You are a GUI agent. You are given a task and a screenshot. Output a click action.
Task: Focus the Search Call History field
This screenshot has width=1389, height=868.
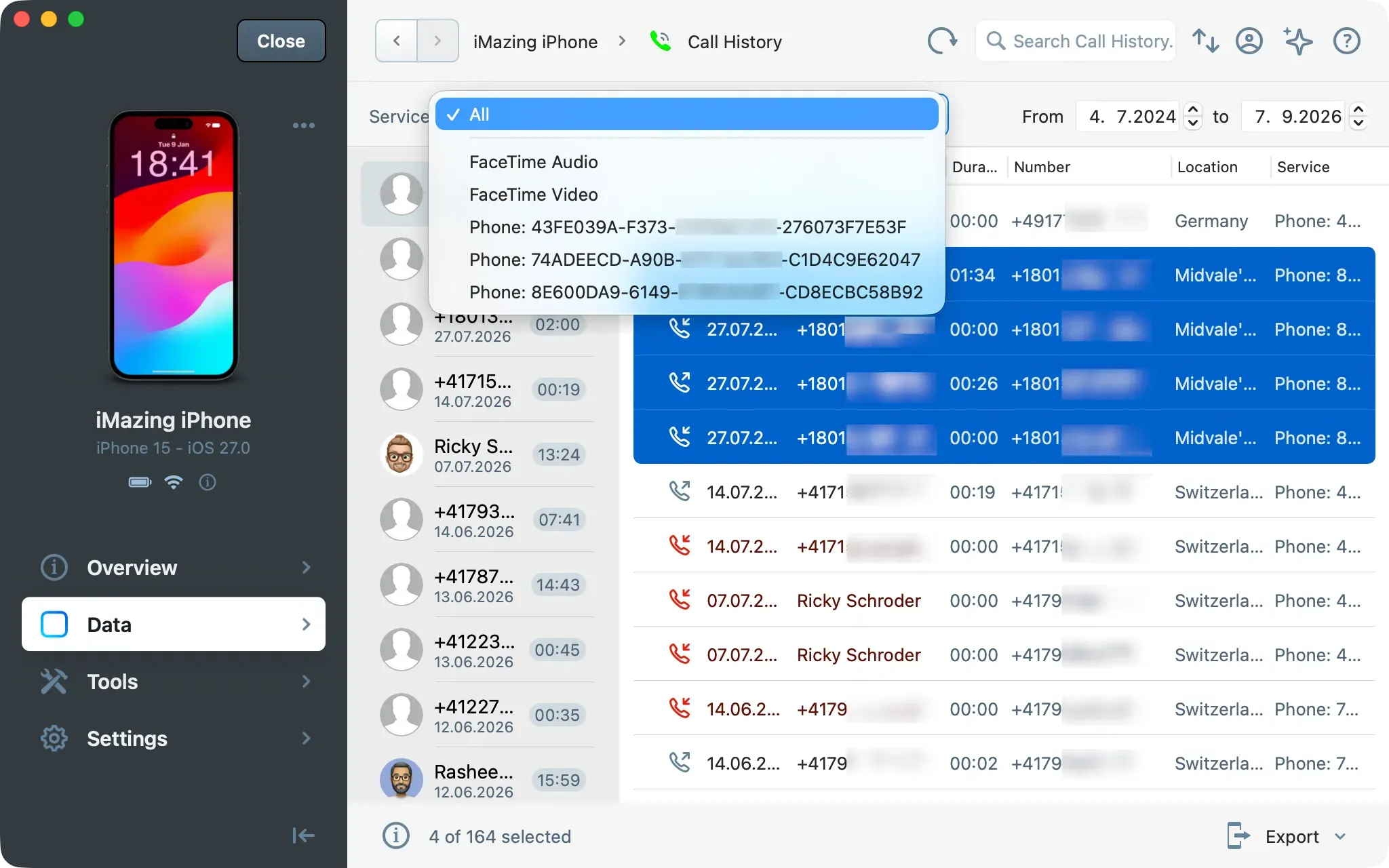pyautogui.click(x=1076, y=41)
